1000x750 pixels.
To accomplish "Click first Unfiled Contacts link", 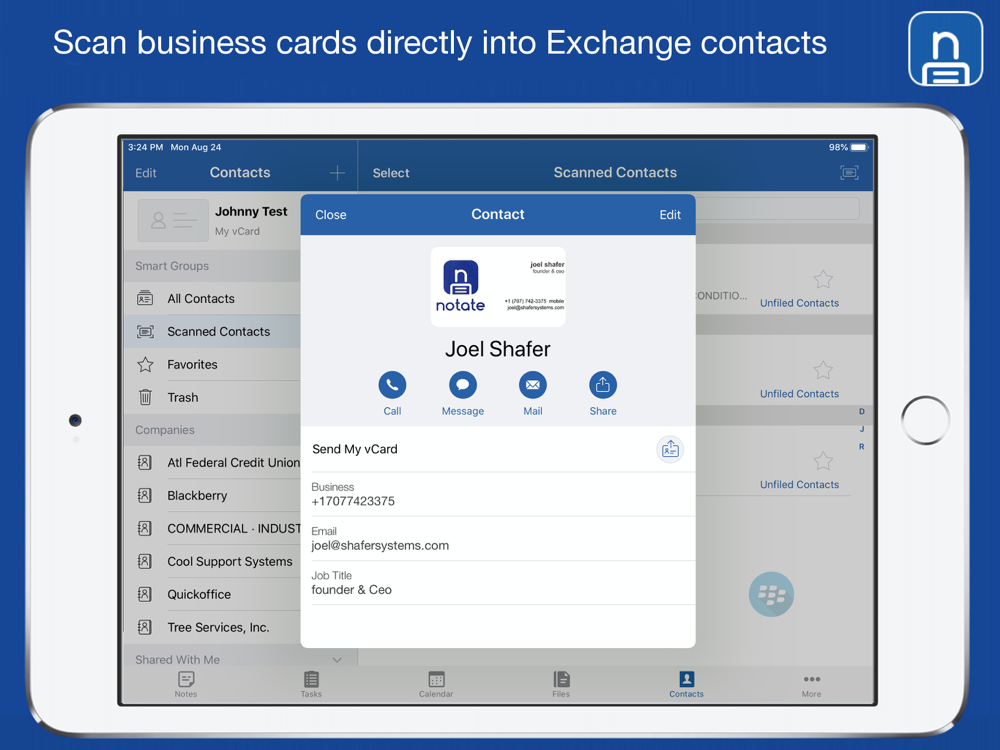I will tap(799, 303).
